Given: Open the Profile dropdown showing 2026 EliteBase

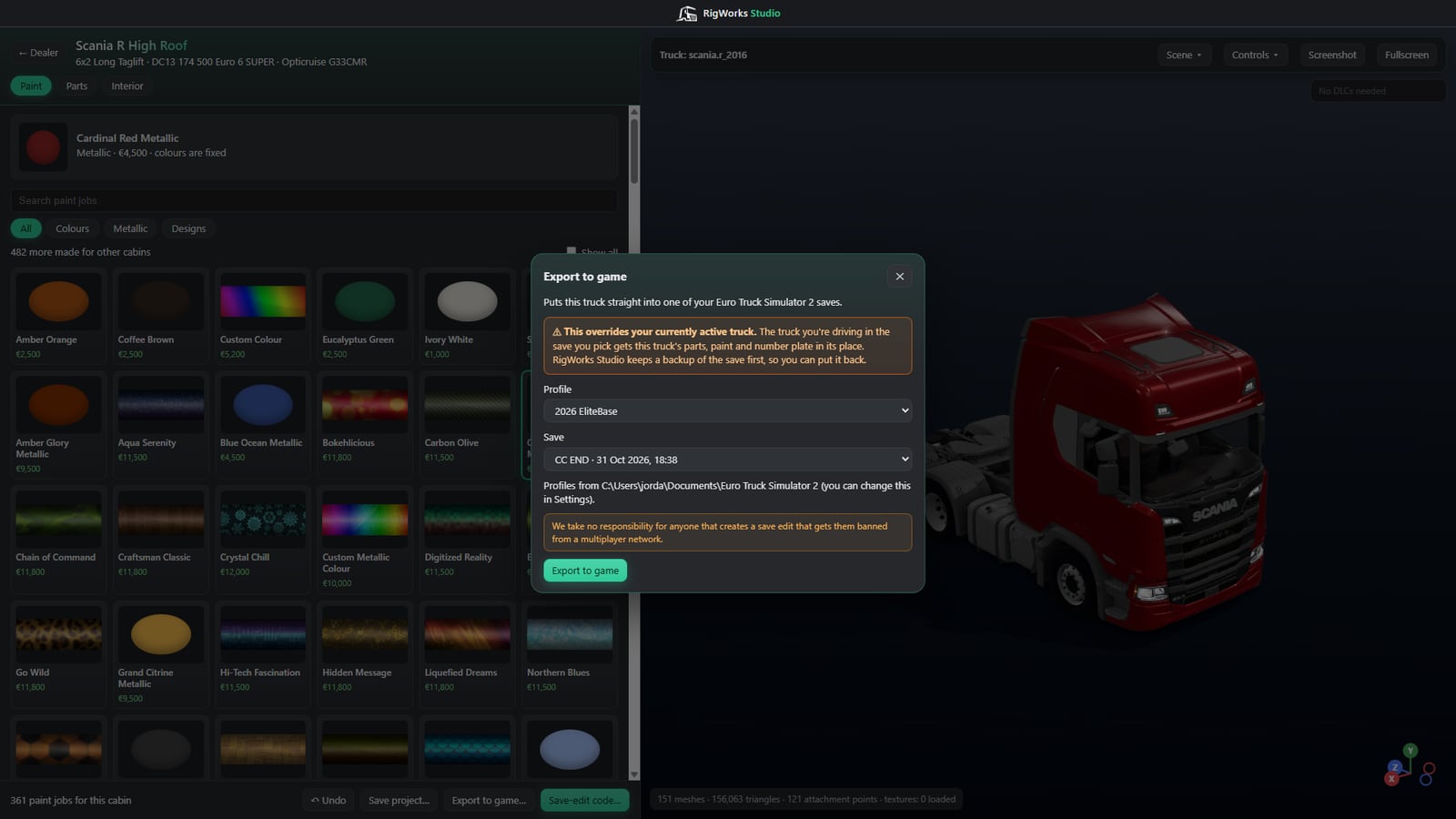Looking at the screenshot, I should 727,411.
